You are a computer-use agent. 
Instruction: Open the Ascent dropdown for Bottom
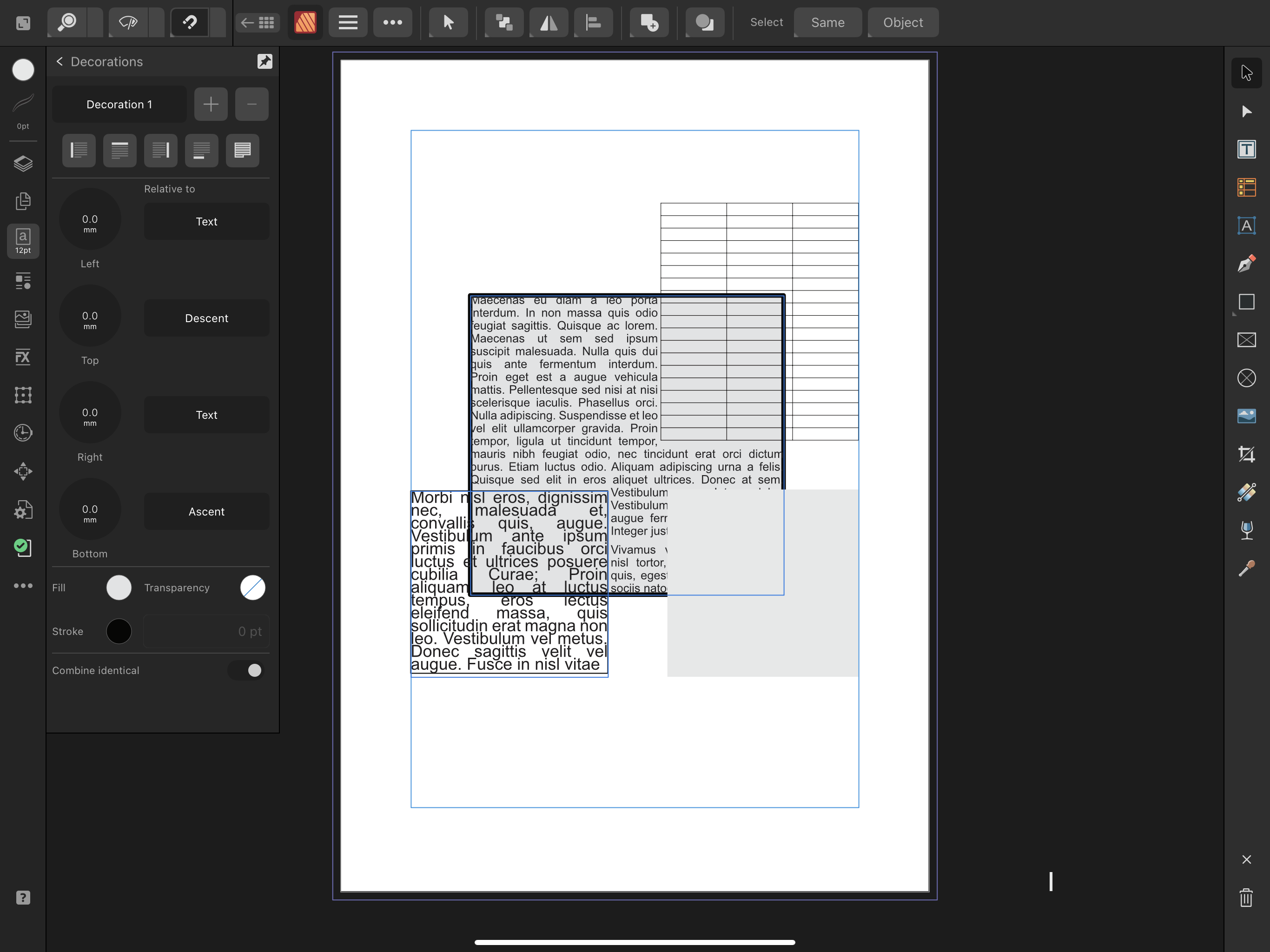[206, 512]
